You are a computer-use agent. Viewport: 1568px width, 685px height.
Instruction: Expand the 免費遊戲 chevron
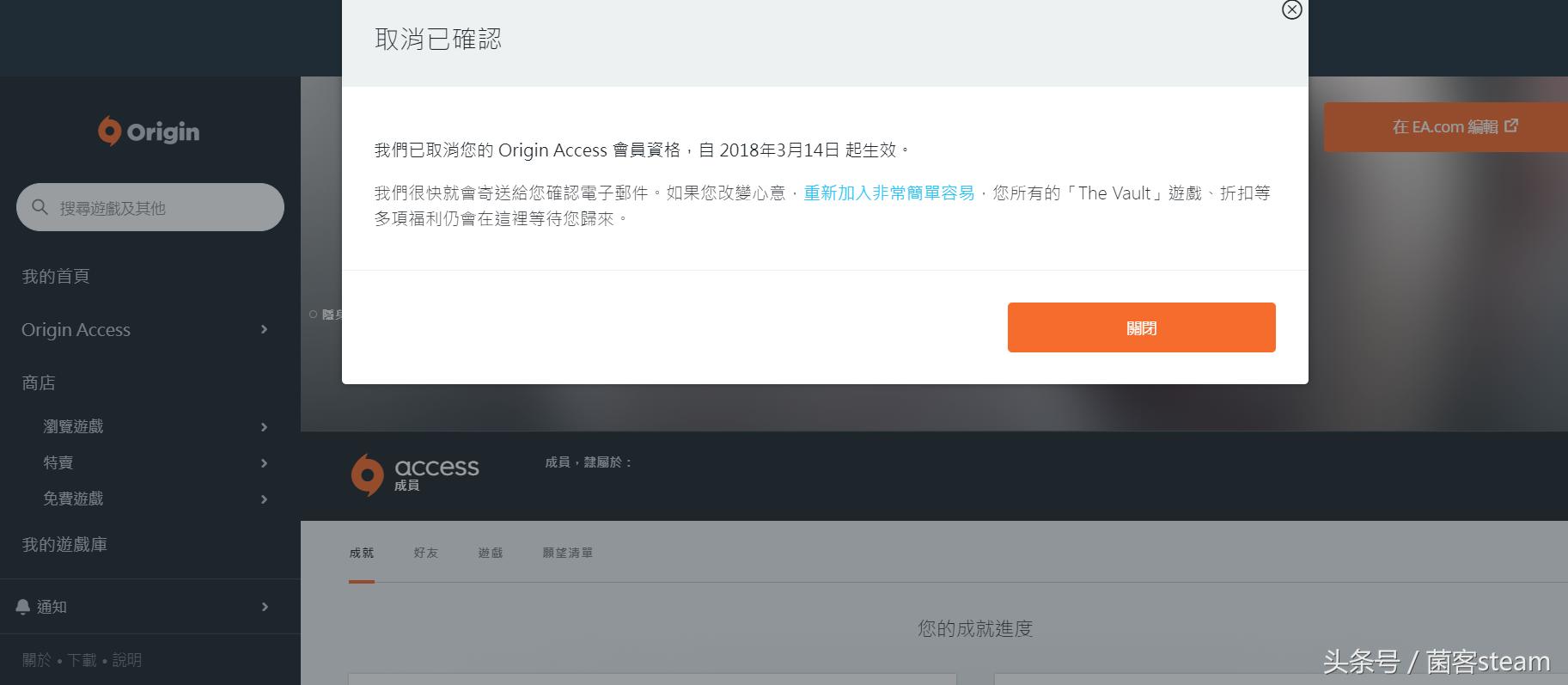click(x=265, y=499)
